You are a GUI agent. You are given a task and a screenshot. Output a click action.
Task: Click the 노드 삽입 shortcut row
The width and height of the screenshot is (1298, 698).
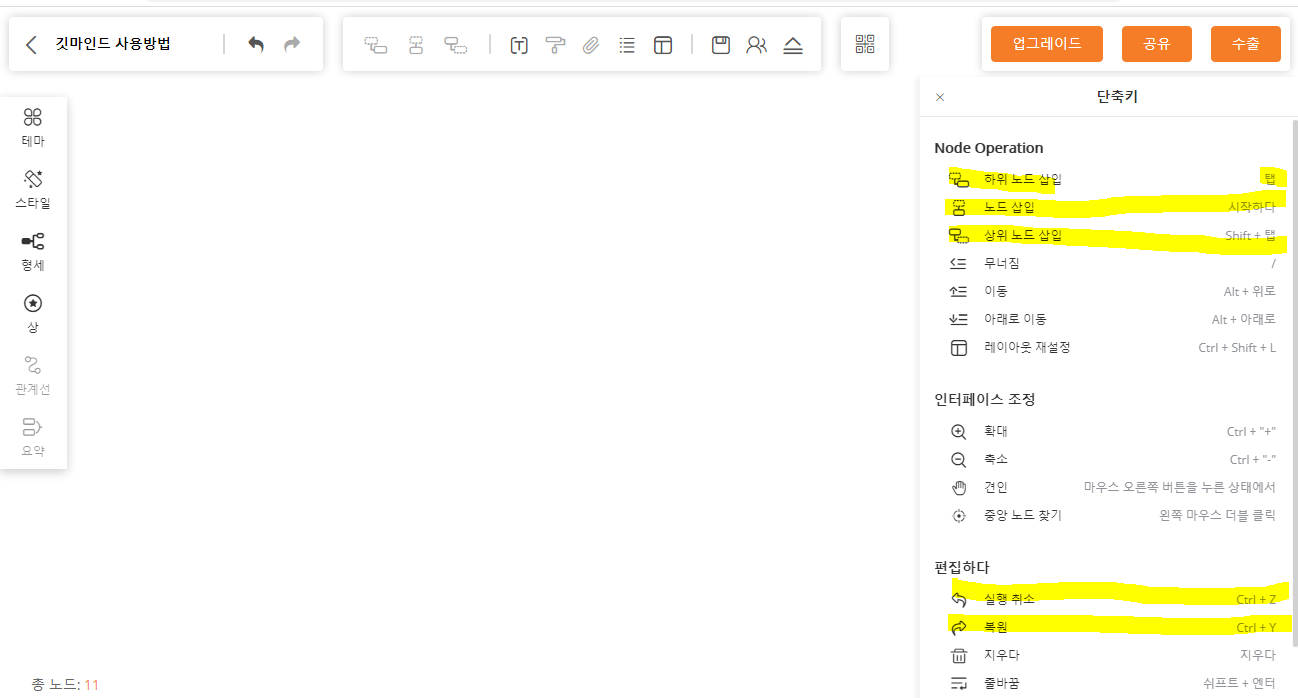[x=1113, y=208]
